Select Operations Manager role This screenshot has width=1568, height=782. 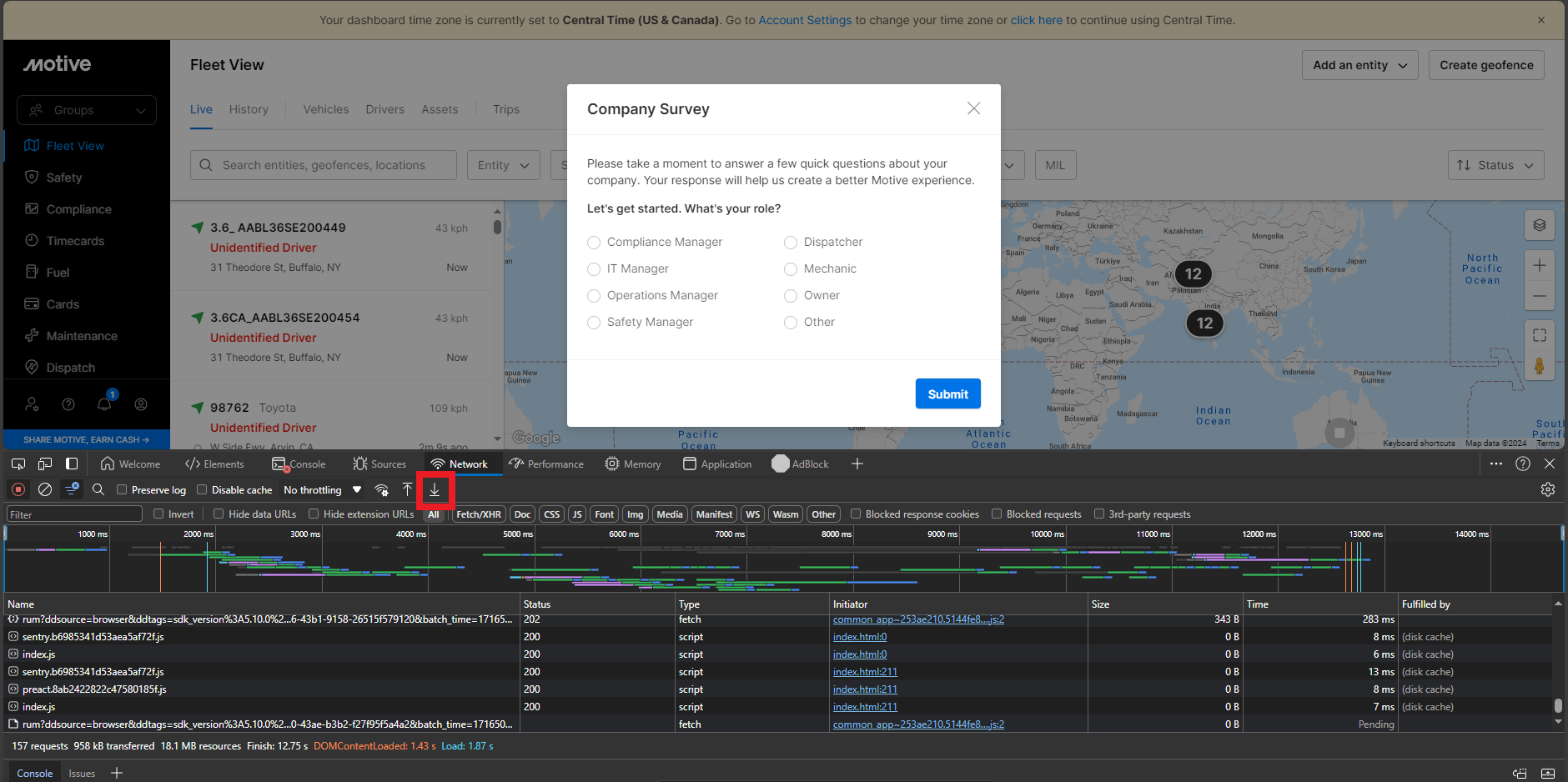coord(594,296)
